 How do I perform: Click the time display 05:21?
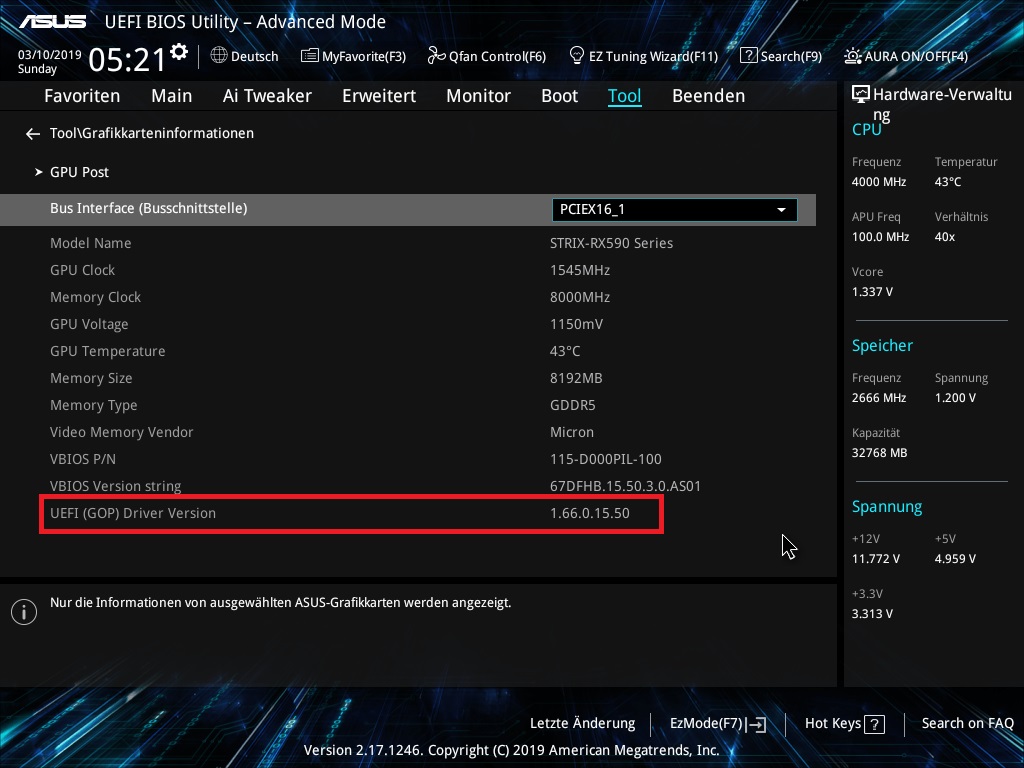point(127,60)
